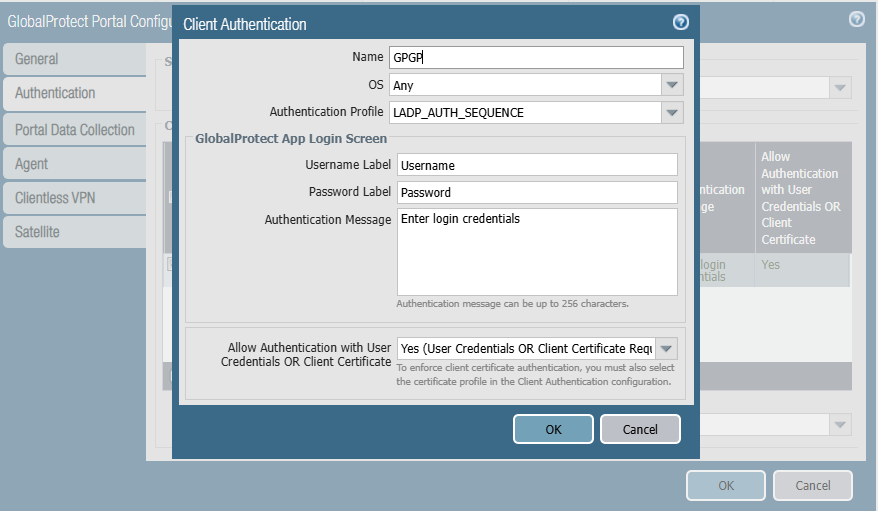Open the Satellite tab

tap(74, 232)
